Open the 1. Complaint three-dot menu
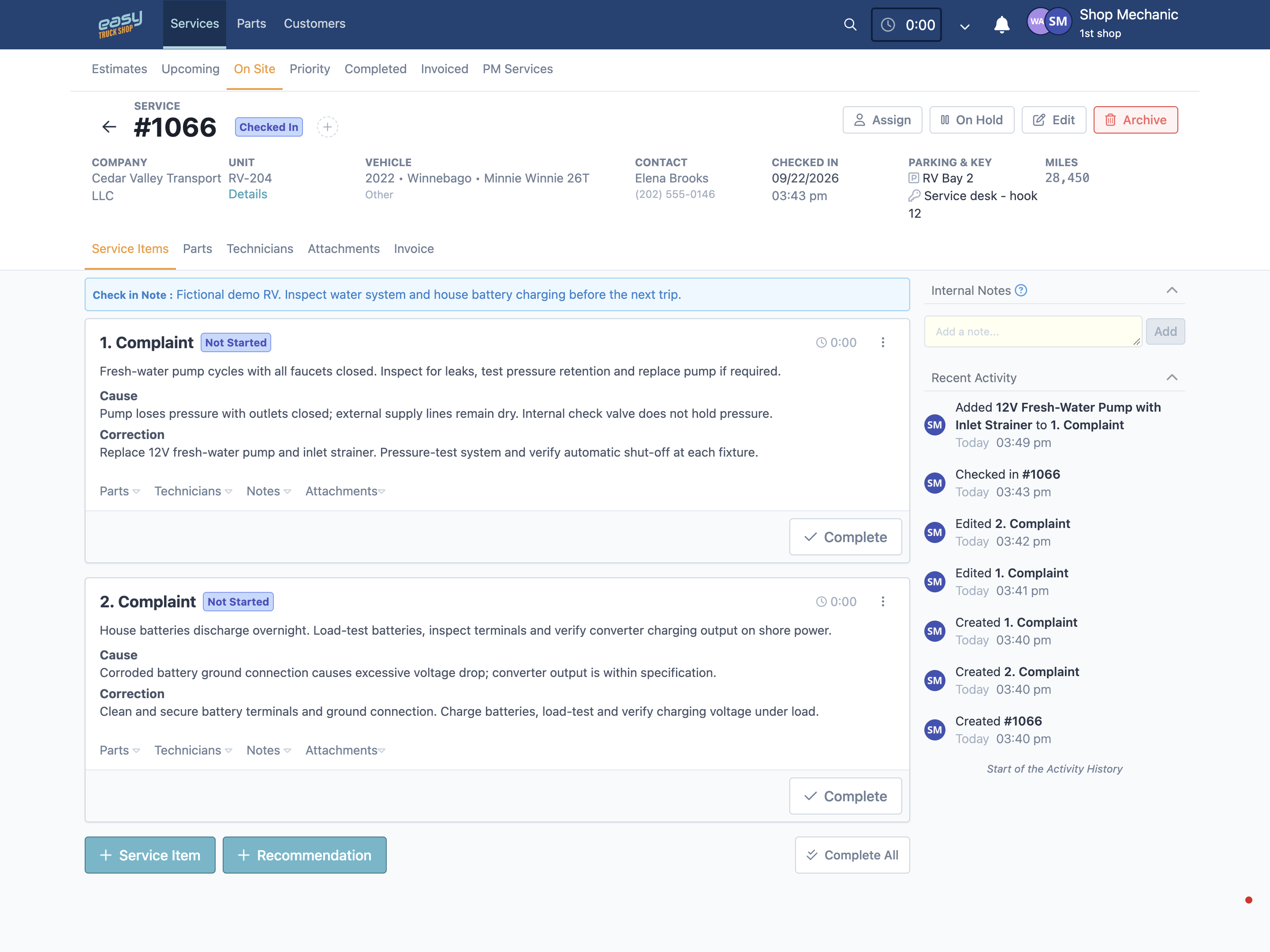This screenshot has height=952, width=1270. [882, 342]
